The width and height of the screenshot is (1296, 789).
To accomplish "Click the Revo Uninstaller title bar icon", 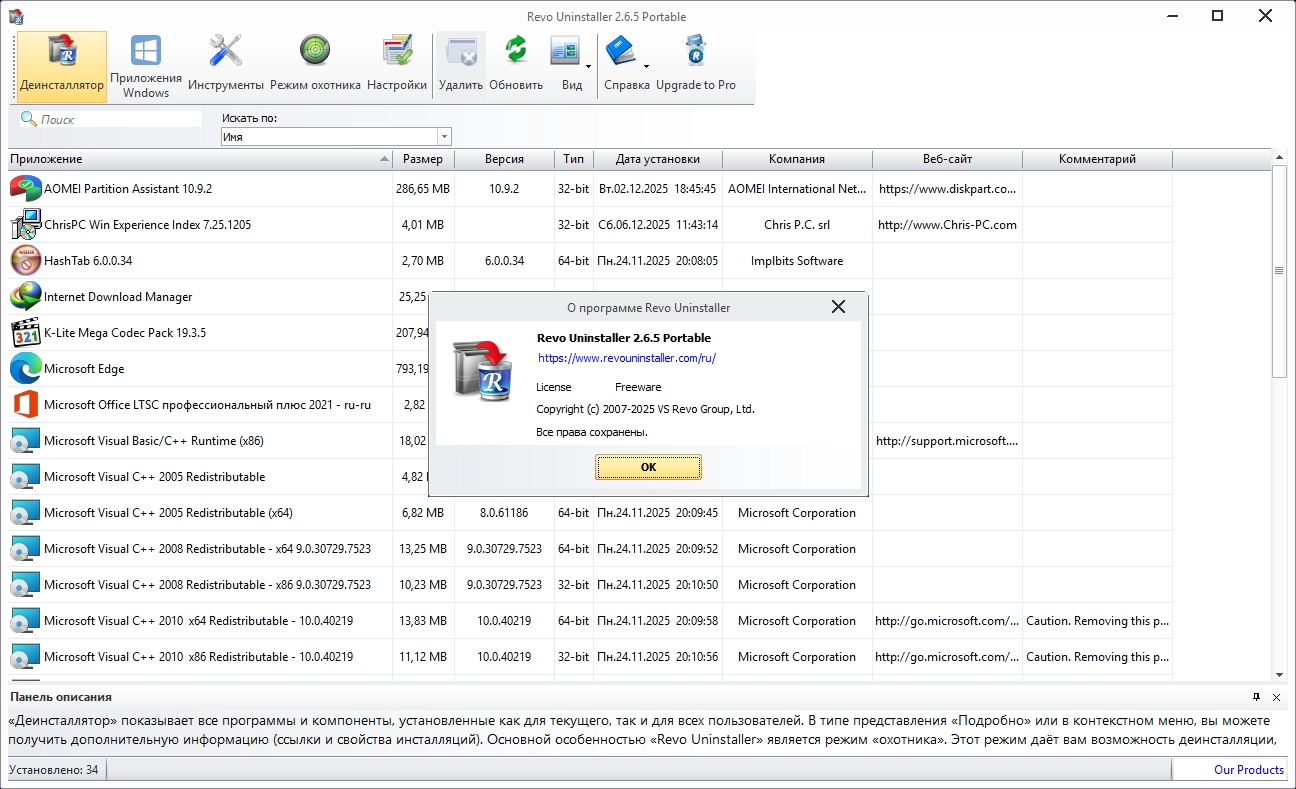I will (x=15, y=16).
